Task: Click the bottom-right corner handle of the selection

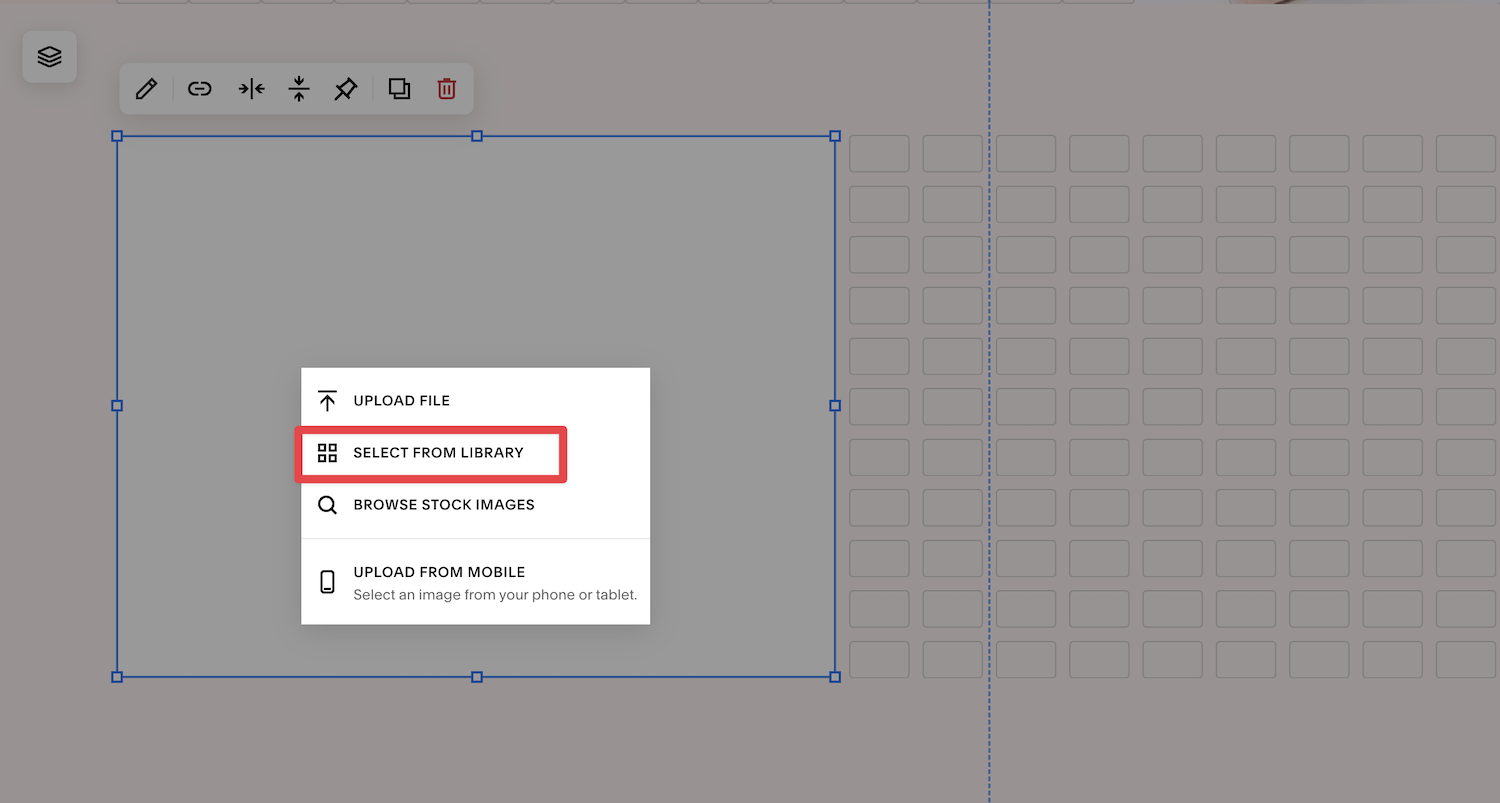Action: tap(834, 677)
